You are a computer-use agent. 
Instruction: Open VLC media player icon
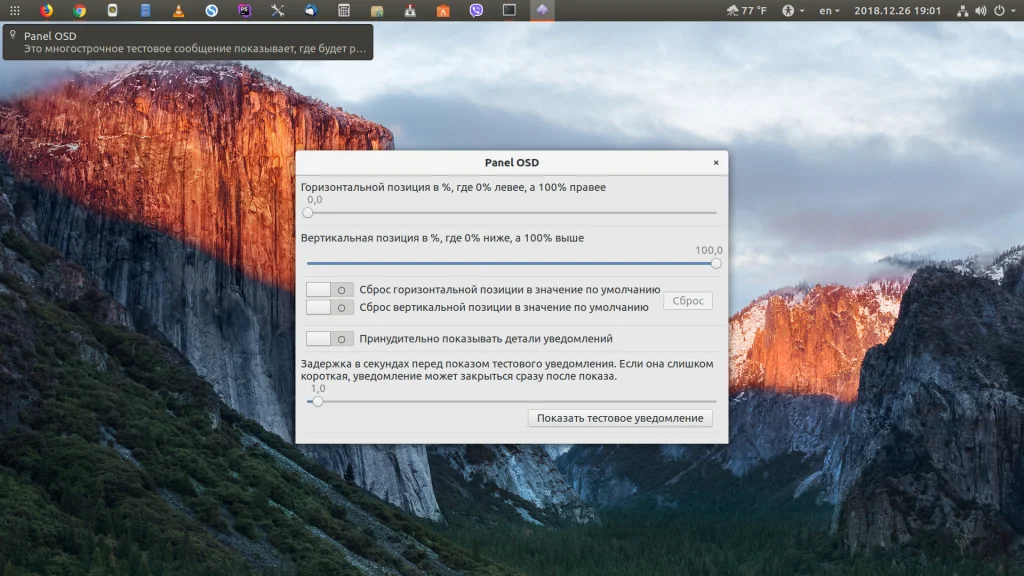[x=179, y=11]
